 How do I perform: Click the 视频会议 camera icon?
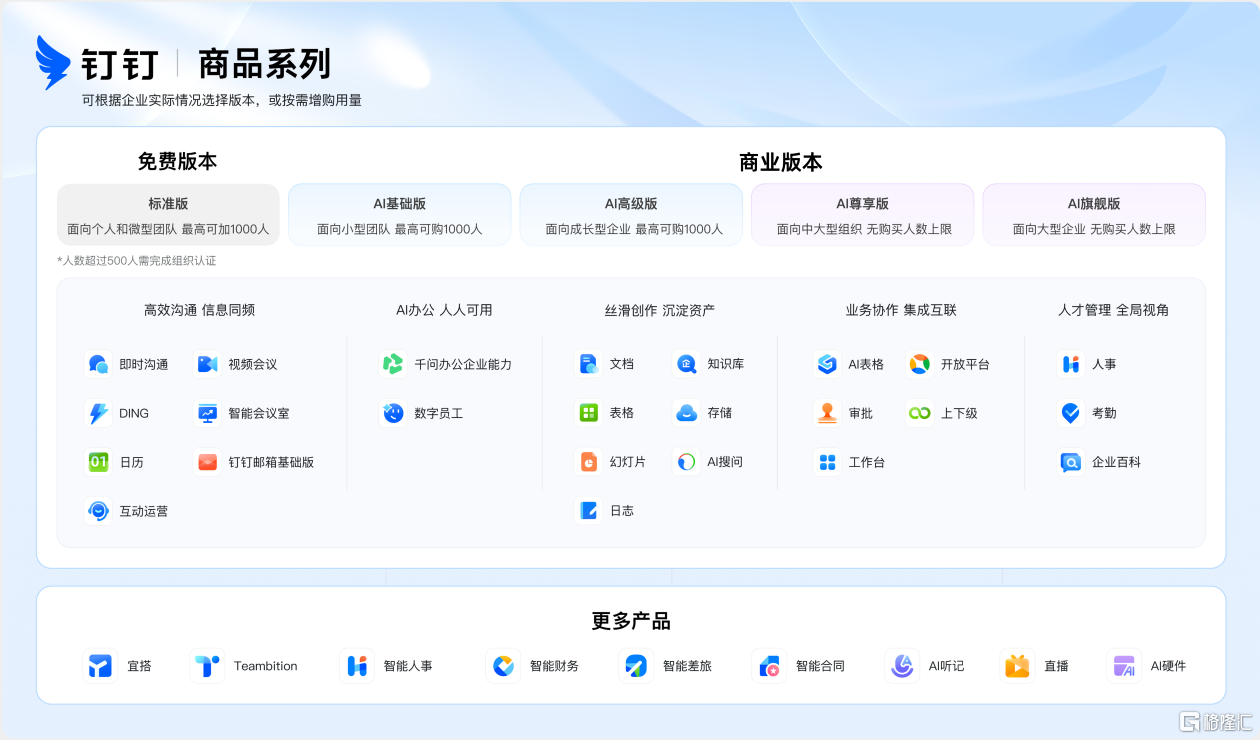[207, 364]
